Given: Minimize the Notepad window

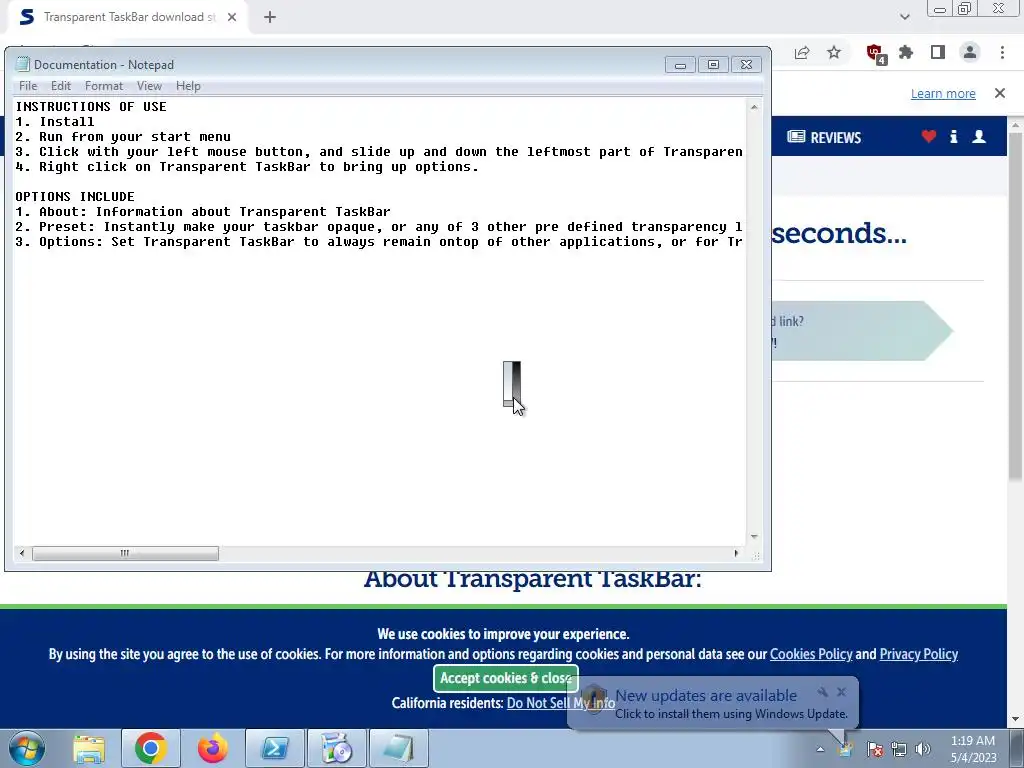Looking at the screenshot, I should [x=680, y=65].
